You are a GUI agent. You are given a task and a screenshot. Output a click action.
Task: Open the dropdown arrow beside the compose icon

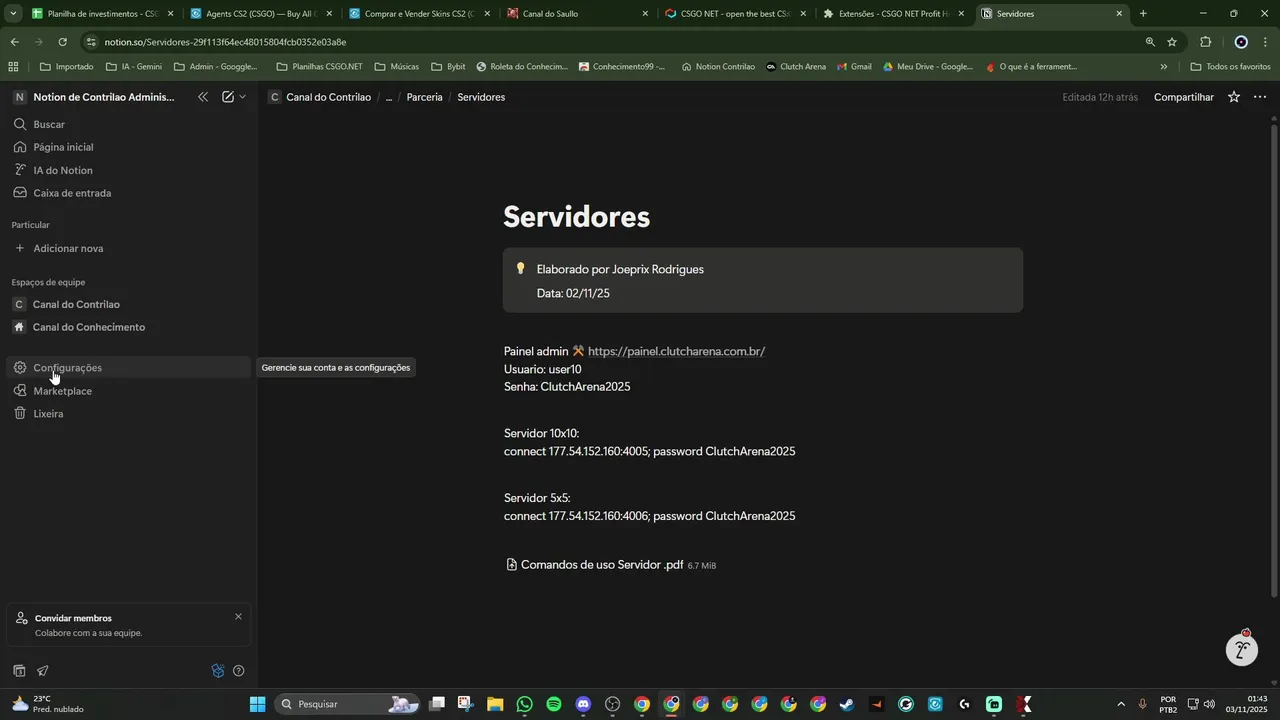click(242, 97)
